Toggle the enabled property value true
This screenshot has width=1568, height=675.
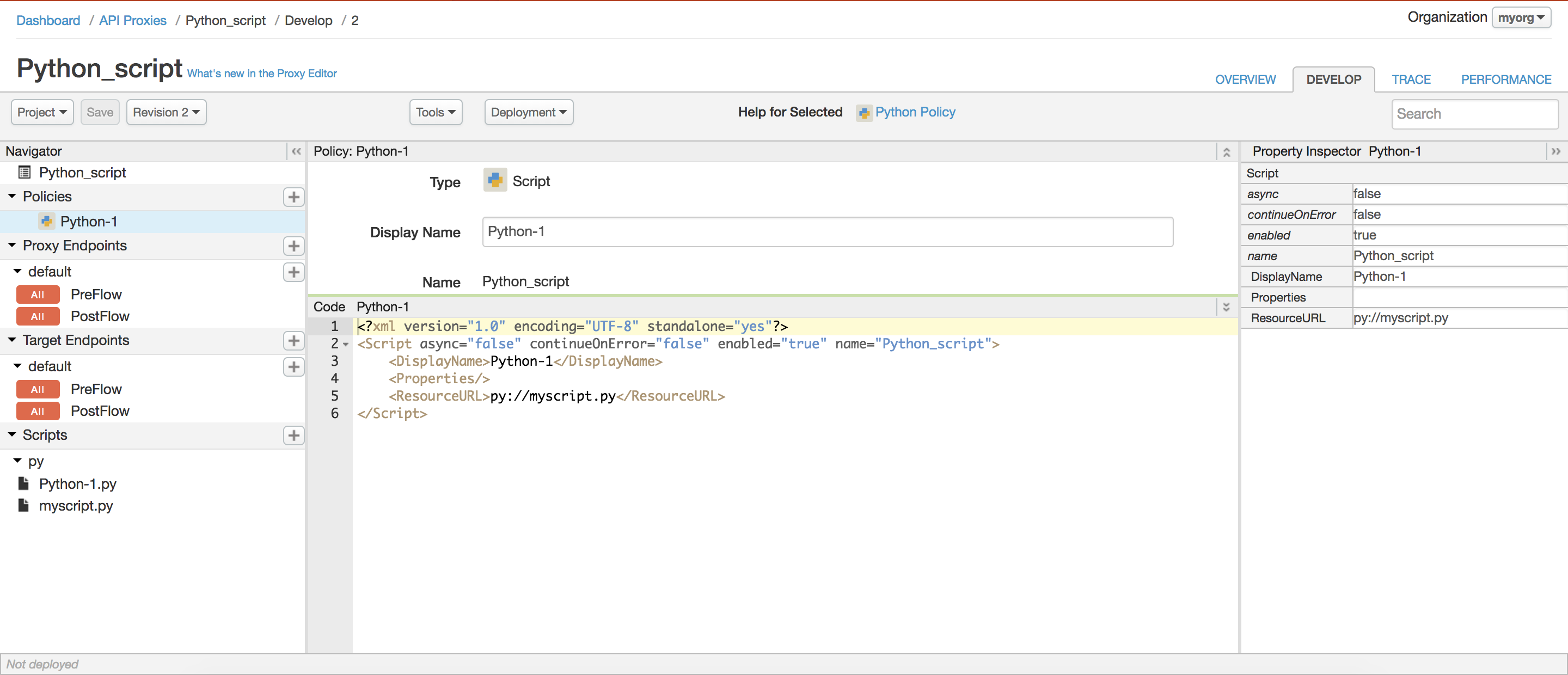tap(1365, 234)
